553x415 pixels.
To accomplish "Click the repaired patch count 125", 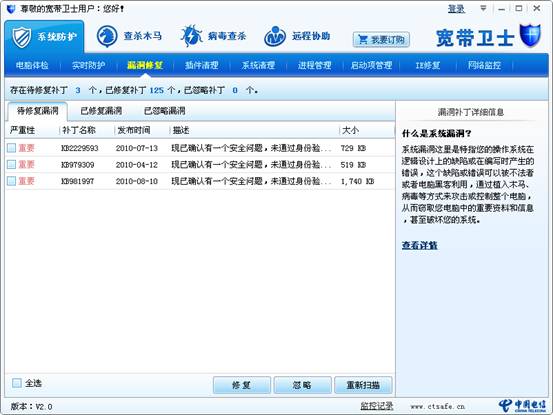I will pyautogui.click(x=157, y=91).
